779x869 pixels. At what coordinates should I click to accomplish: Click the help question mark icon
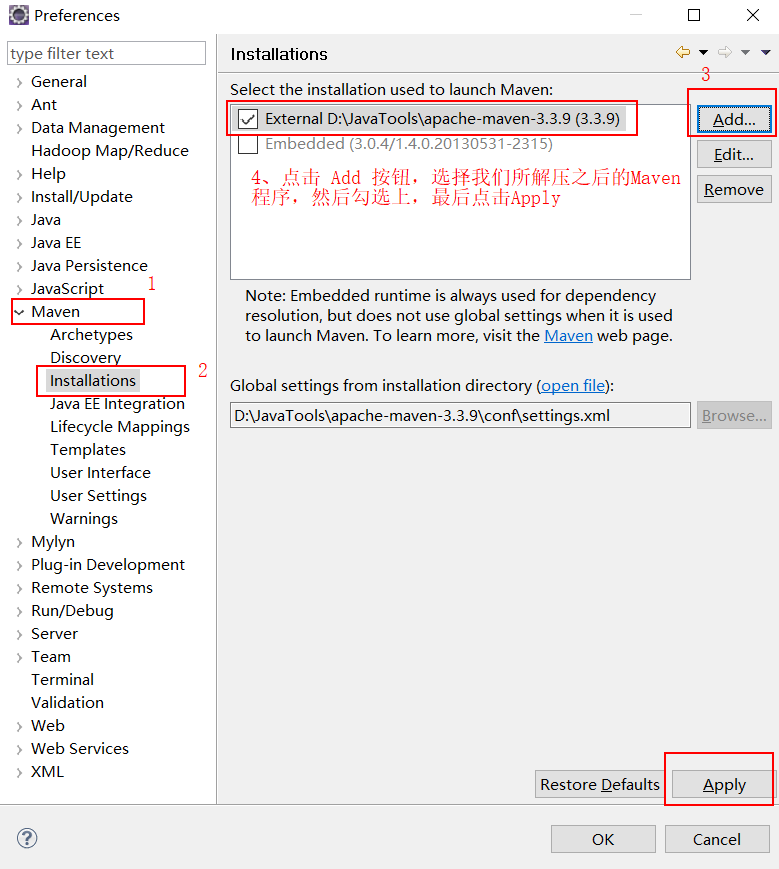pyautogui.click(x=27, y=838)
